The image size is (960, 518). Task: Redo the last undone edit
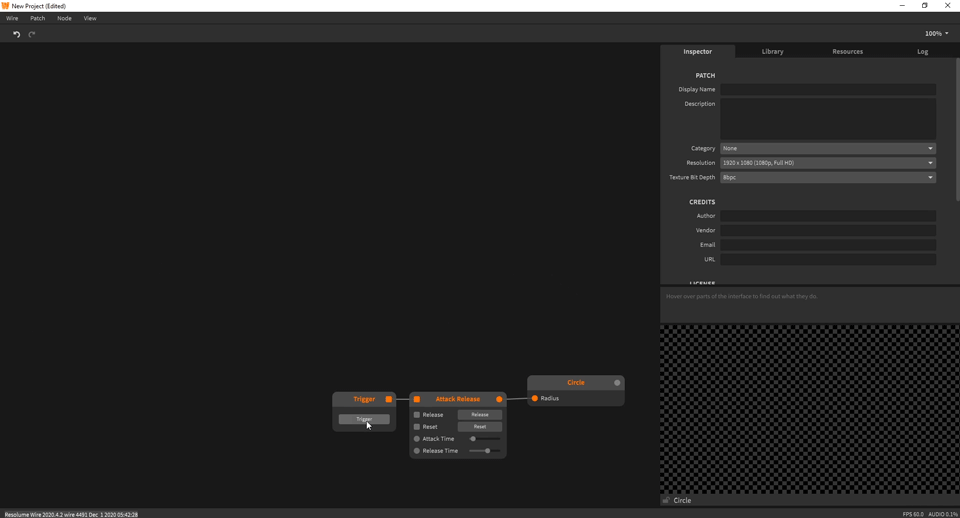[32, 34]
